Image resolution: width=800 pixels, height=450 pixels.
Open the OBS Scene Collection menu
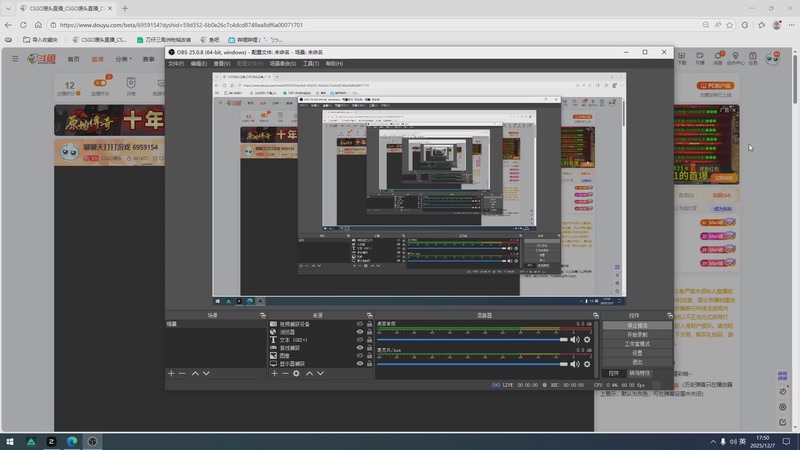tap(283, 64)
